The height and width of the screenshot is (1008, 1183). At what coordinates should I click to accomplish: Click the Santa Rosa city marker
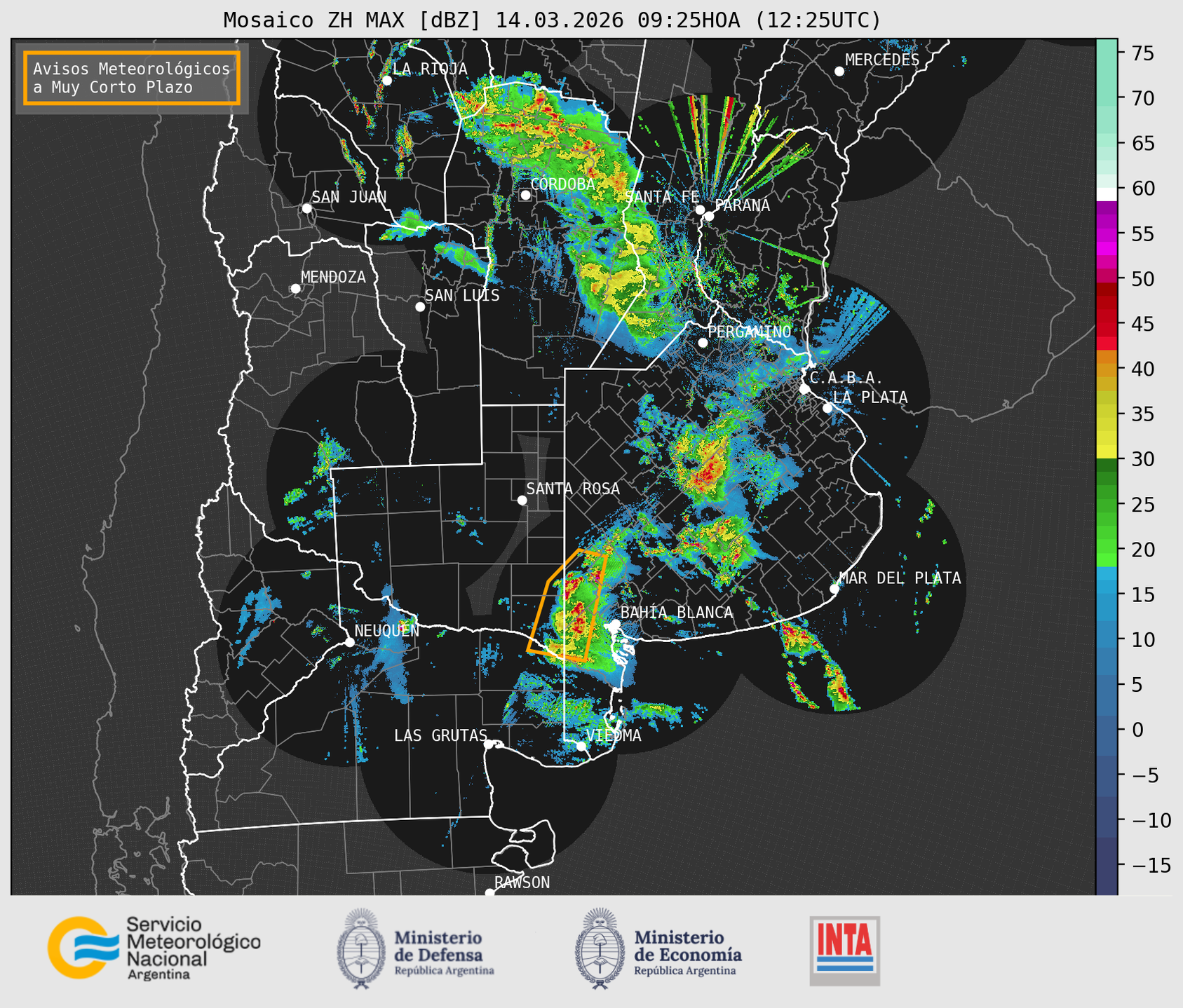coord(522,500)
